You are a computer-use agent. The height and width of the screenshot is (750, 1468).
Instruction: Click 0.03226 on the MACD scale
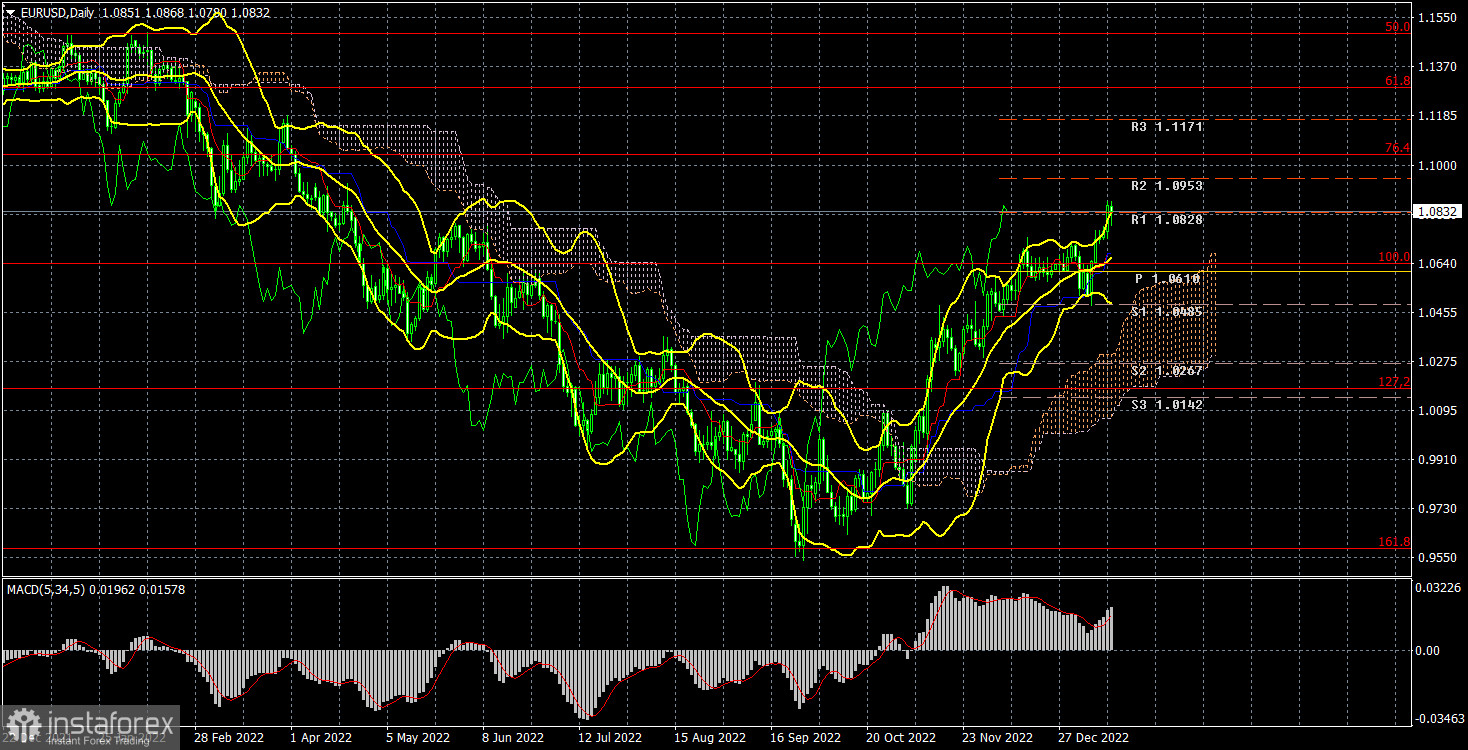coord(1440,587)
